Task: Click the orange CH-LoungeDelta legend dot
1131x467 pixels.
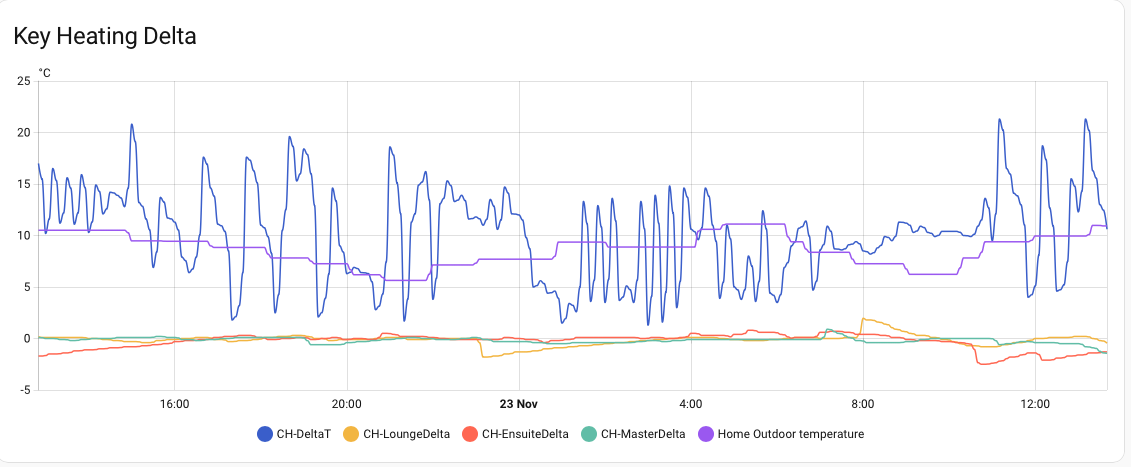Action: click(350, 434)
